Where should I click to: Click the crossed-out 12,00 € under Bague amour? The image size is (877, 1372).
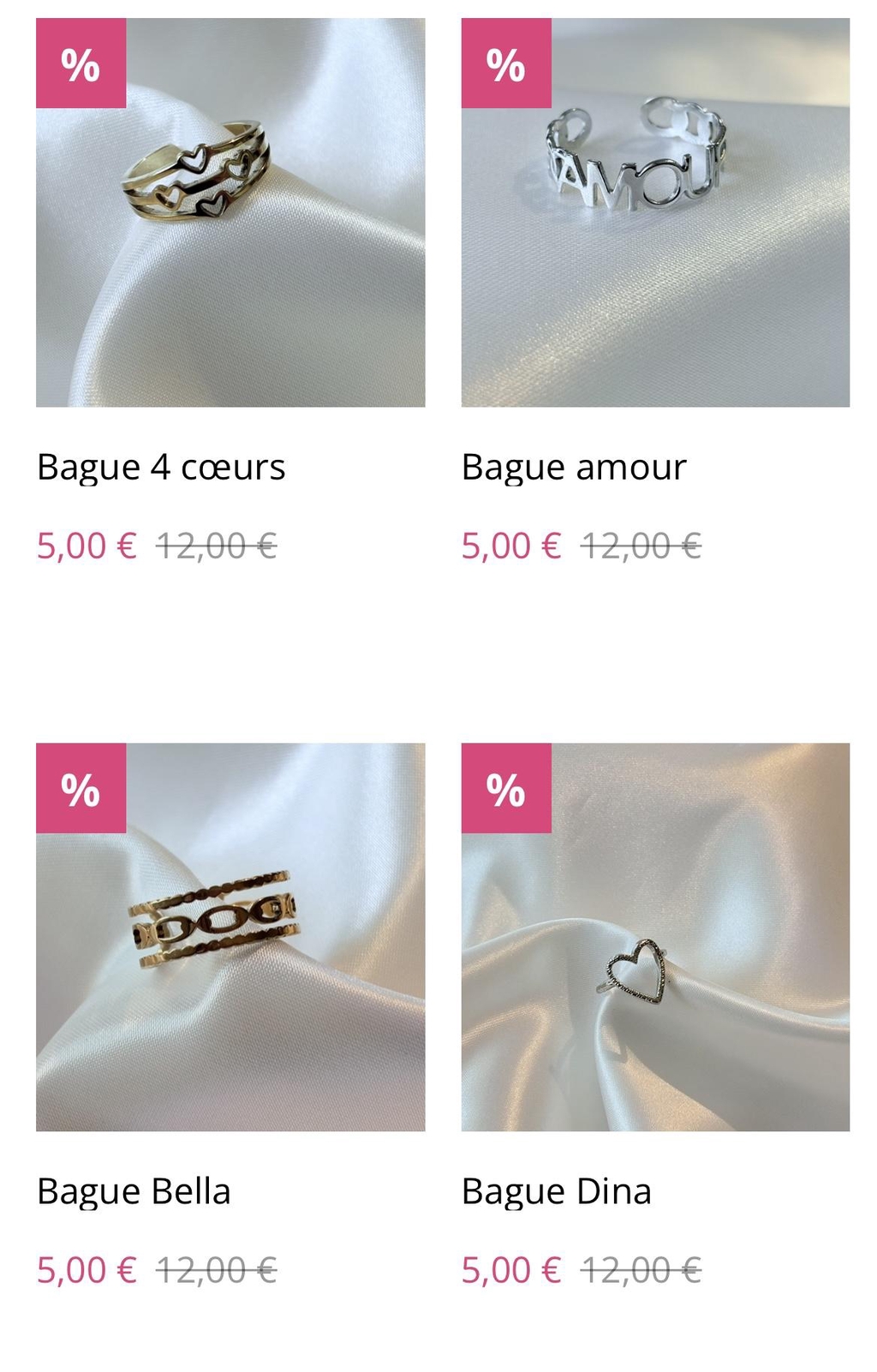tap(641, 546)
